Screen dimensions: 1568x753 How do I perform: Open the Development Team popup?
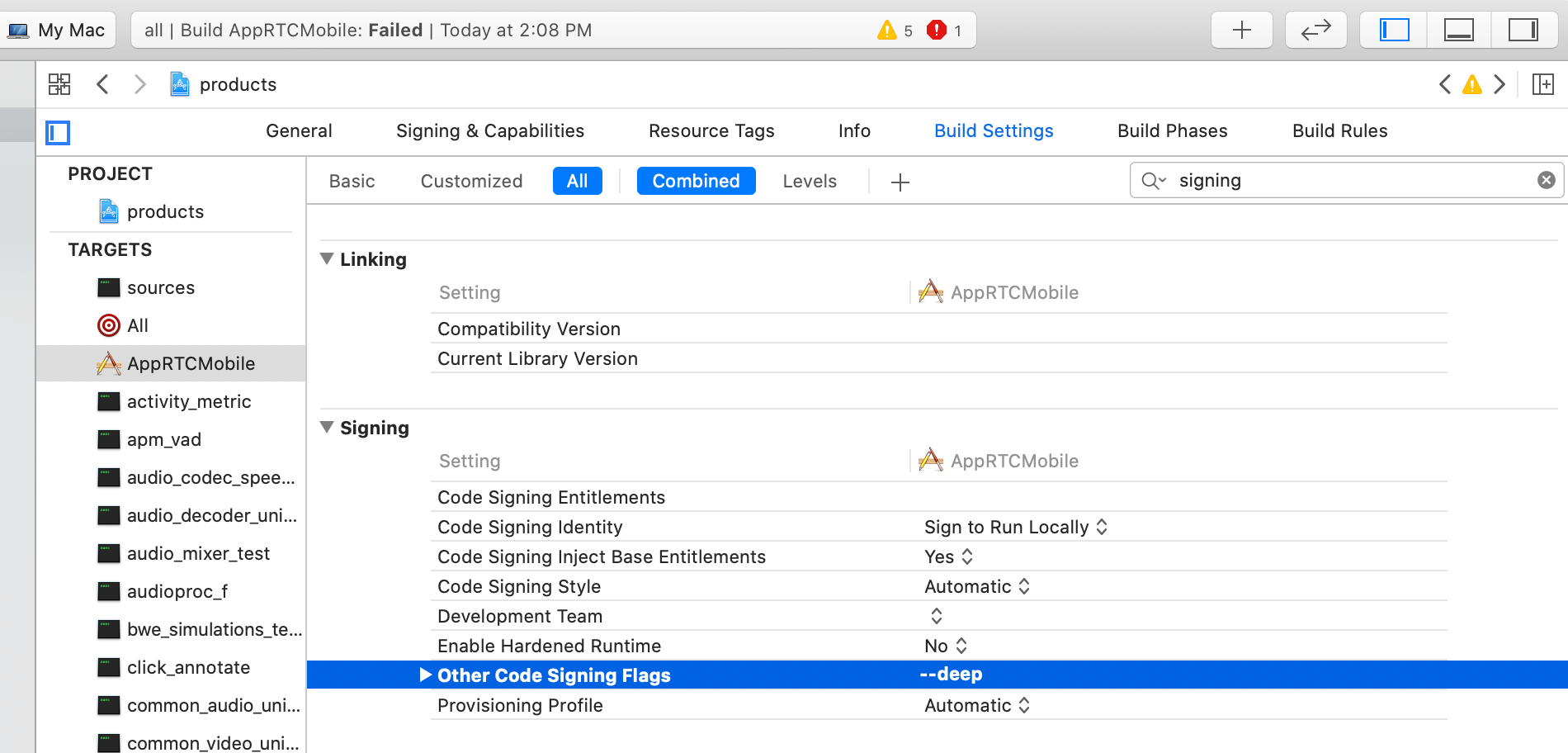pos(936,616)
